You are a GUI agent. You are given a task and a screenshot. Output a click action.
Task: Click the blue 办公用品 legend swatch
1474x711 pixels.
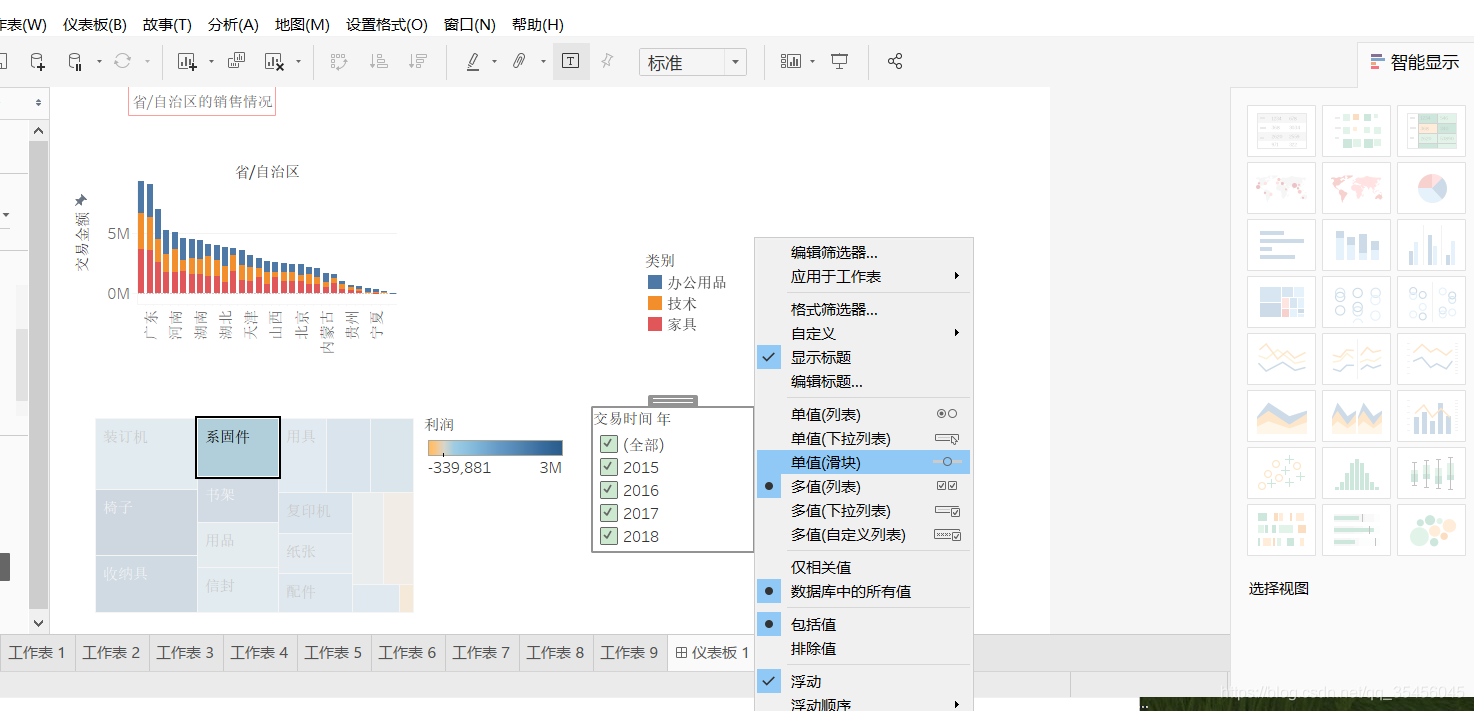655,282
